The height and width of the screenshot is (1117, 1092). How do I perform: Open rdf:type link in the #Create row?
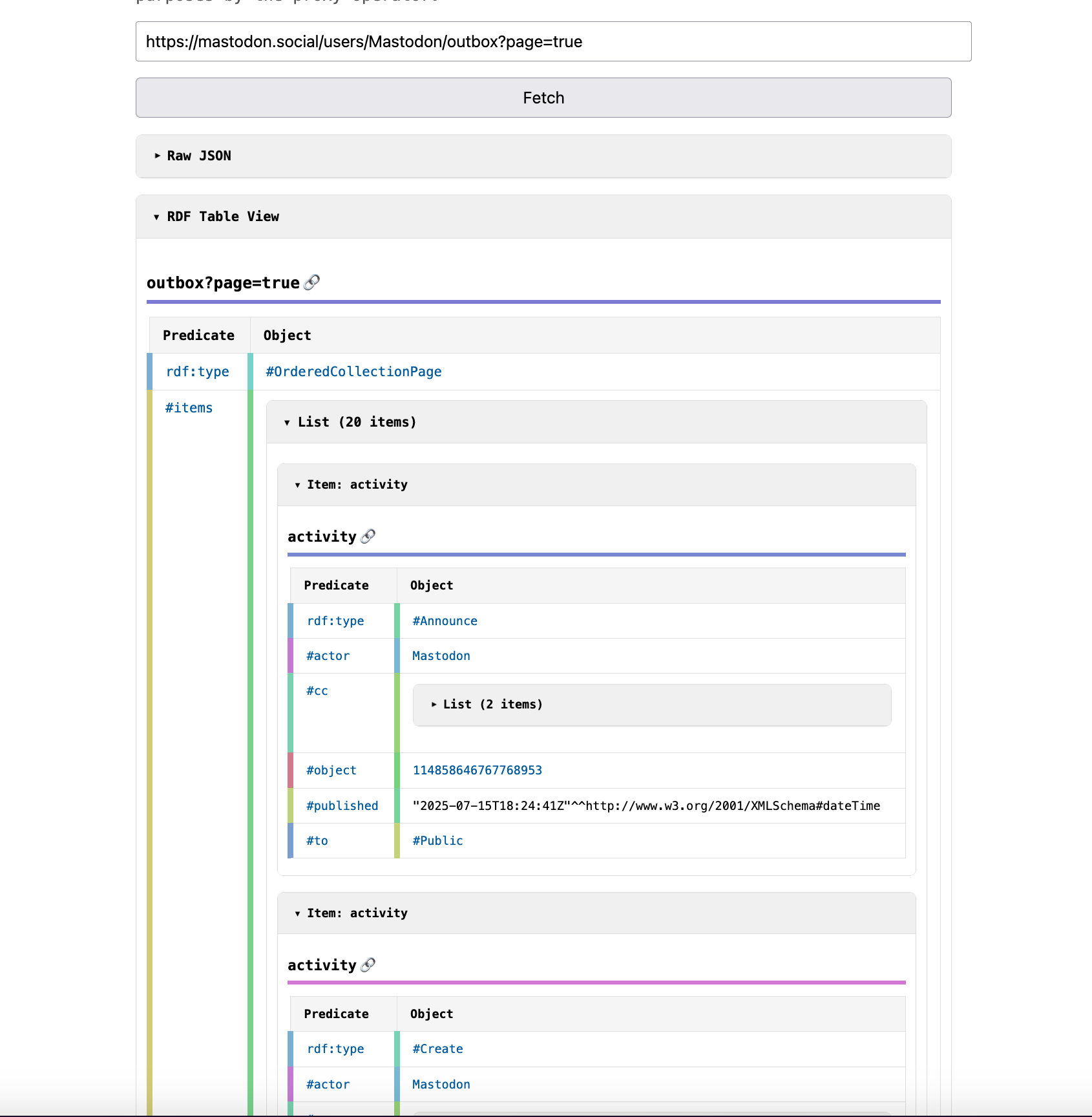click(x=335, y=1049)
